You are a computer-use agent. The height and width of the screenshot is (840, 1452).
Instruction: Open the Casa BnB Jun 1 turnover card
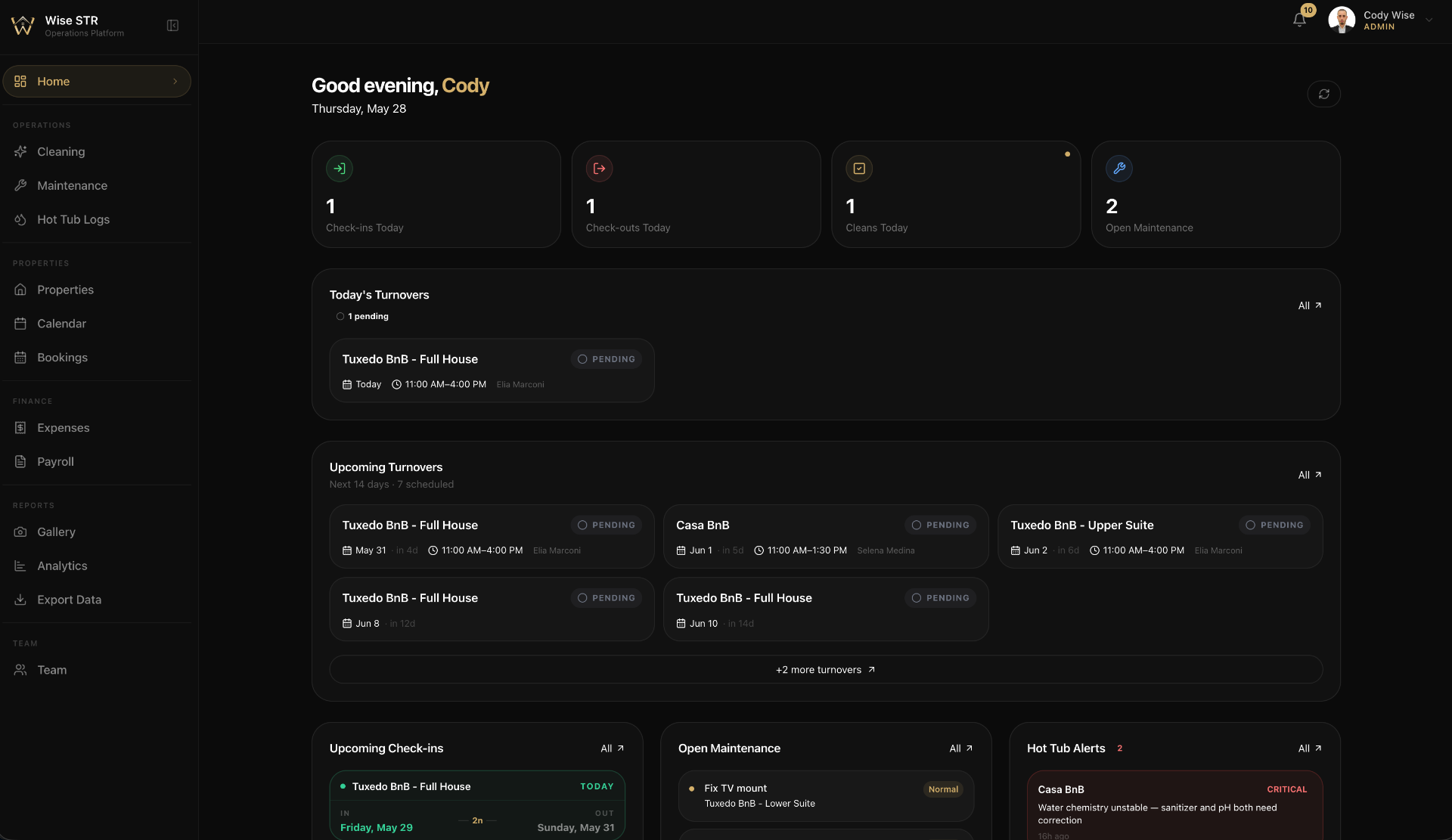[x=826, y=537]
